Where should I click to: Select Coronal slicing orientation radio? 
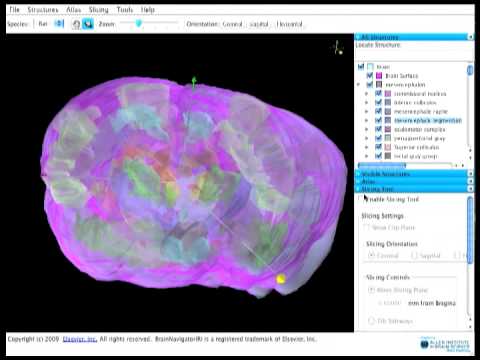(x=371, y=255)
